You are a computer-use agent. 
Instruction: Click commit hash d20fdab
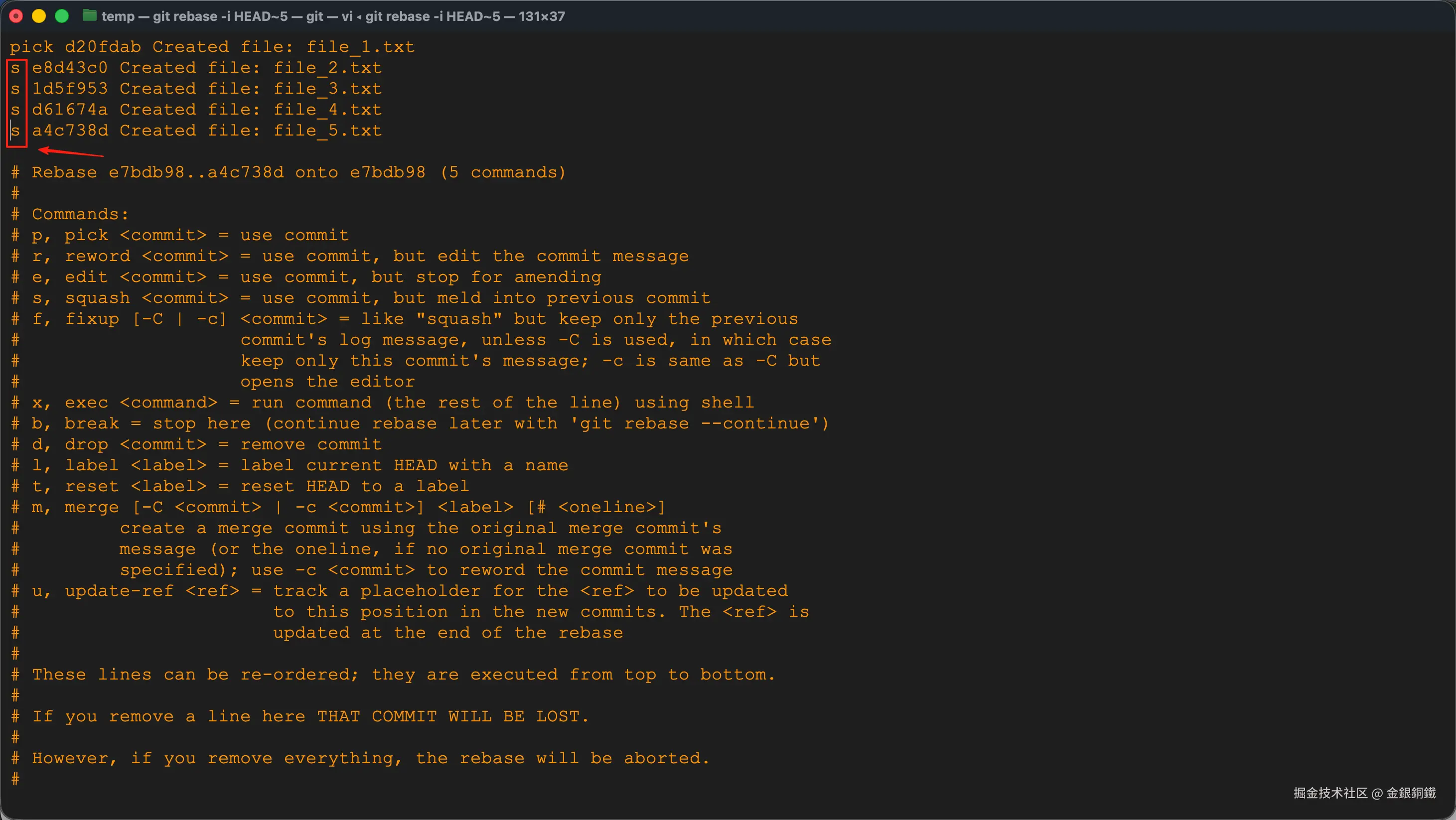pyautogui.click(x=103, y=47)
